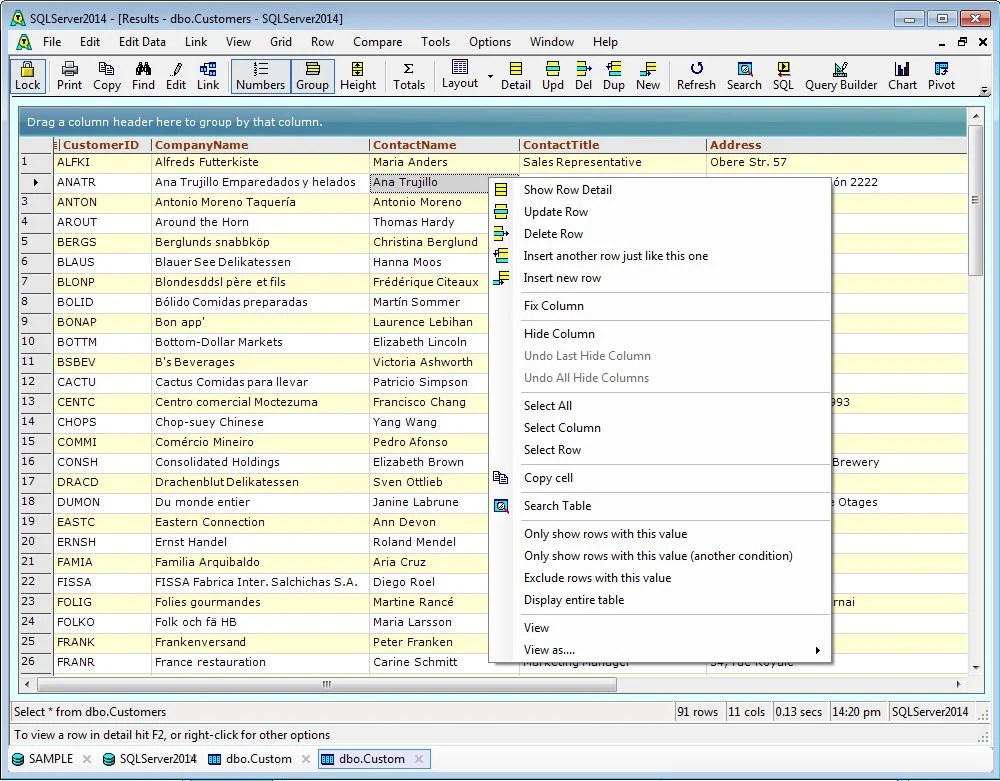1000x781 pixels.
Task: Click the Copy toolbar icon
Action: tap(107, 76)
